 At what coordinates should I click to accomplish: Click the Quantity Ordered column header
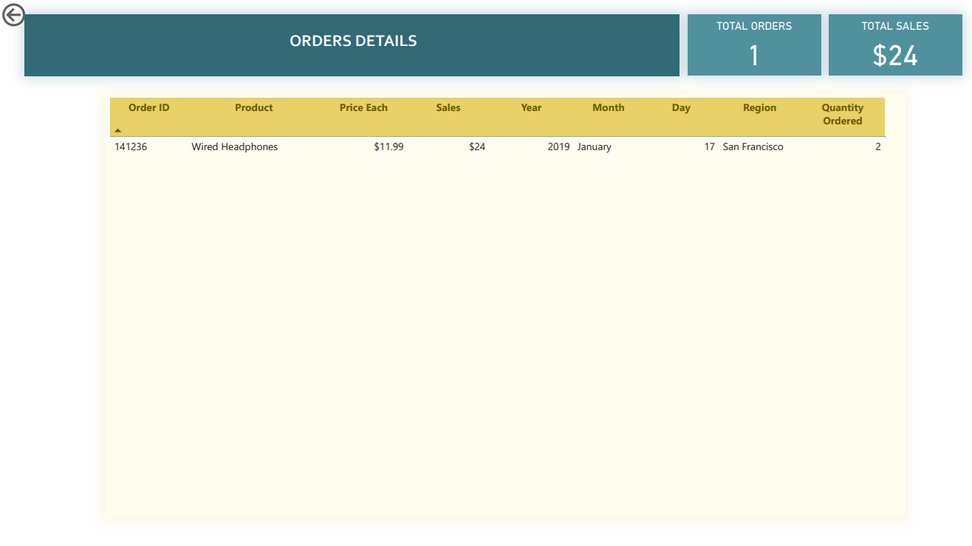842,114
